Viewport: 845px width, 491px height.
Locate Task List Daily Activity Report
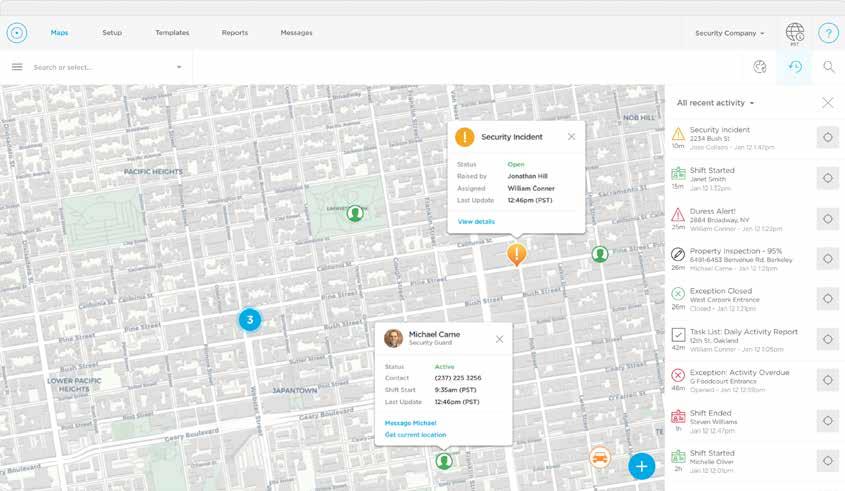point(828,339)
